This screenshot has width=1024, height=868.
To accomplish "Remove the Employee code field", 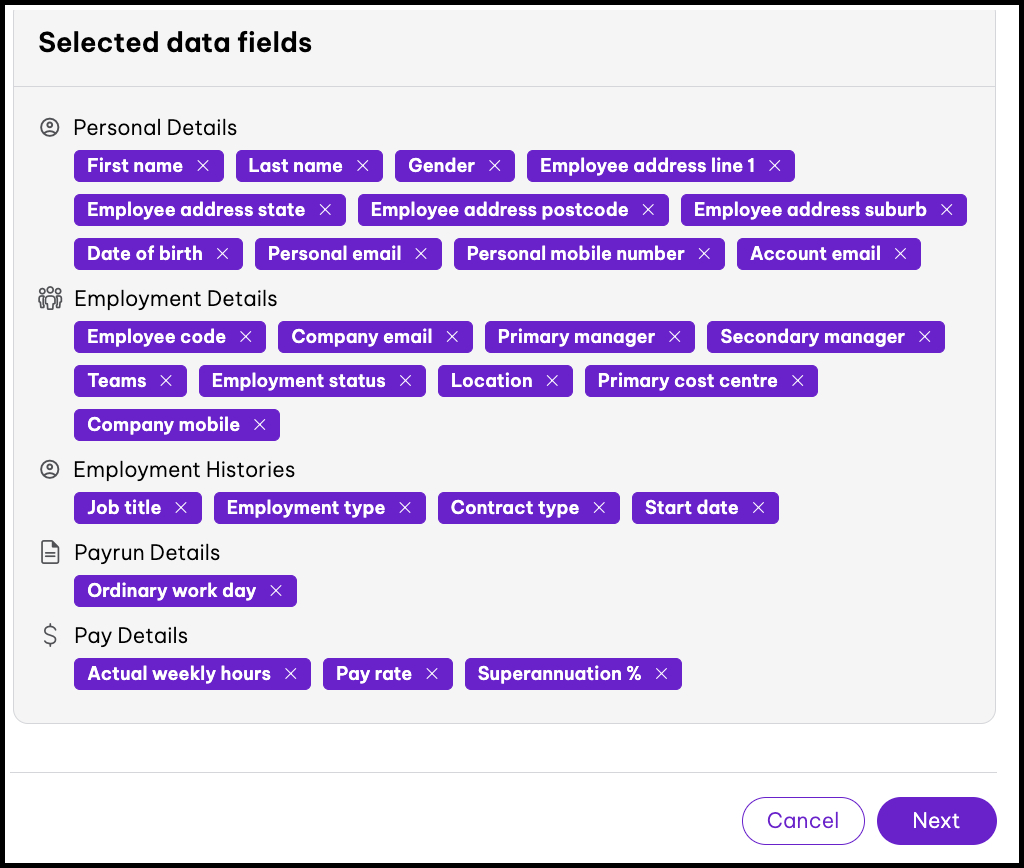I will click(246, 337).
